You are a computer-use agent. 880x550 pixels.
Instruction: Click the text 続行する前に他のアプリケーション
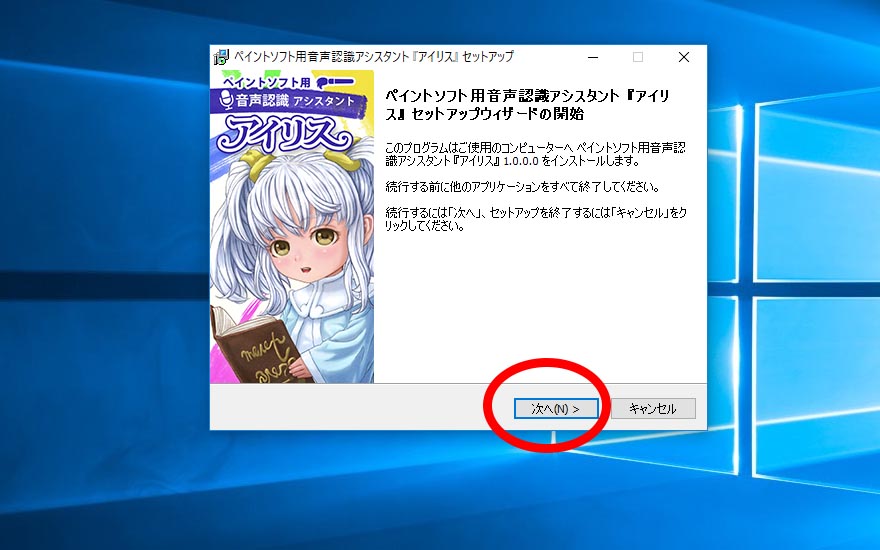click(x=463, y=187)
